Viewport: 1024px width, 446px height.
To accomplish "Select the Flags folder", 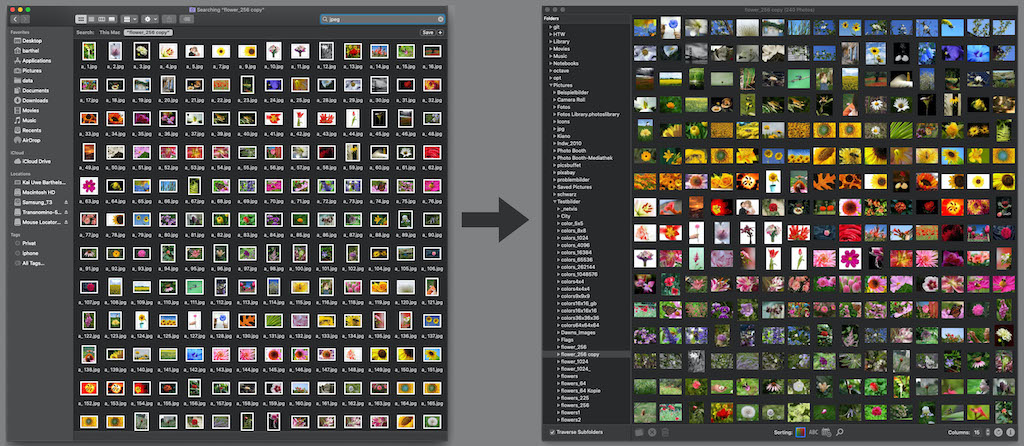I will click(x=568, y=340).
